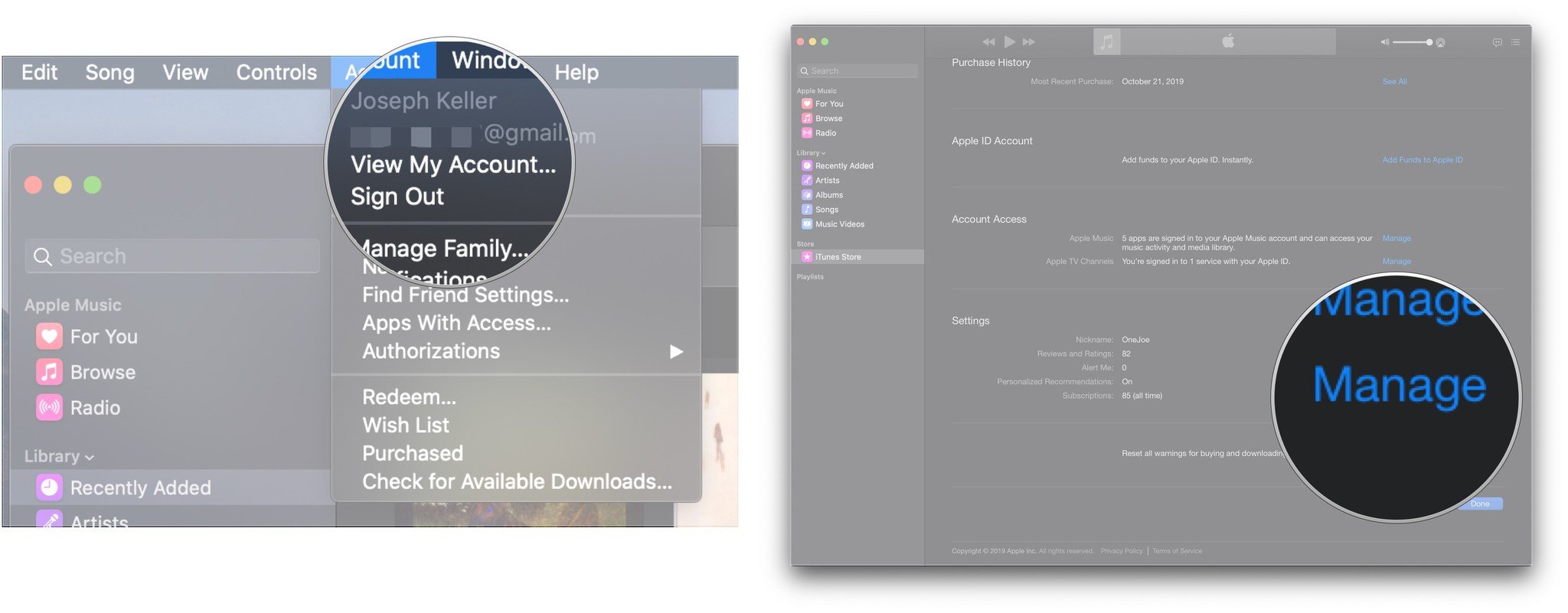Viewport: 1568px width, 613px height.
Task: Adjust the volume slider in the toolbar
Action: click(1413, 42)
